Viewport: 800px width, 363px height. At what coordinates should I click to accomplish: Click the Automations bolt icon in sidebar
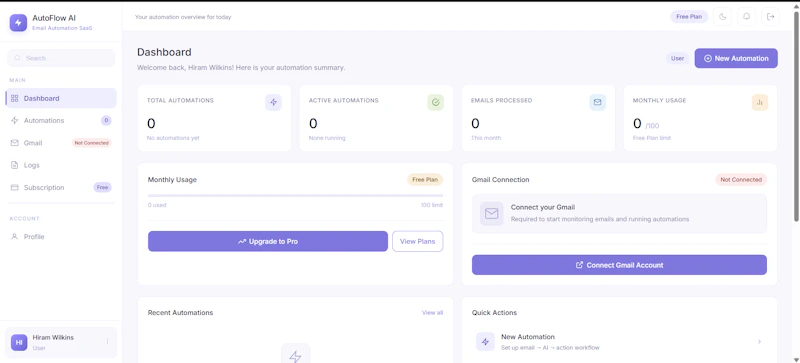[14, 120]
